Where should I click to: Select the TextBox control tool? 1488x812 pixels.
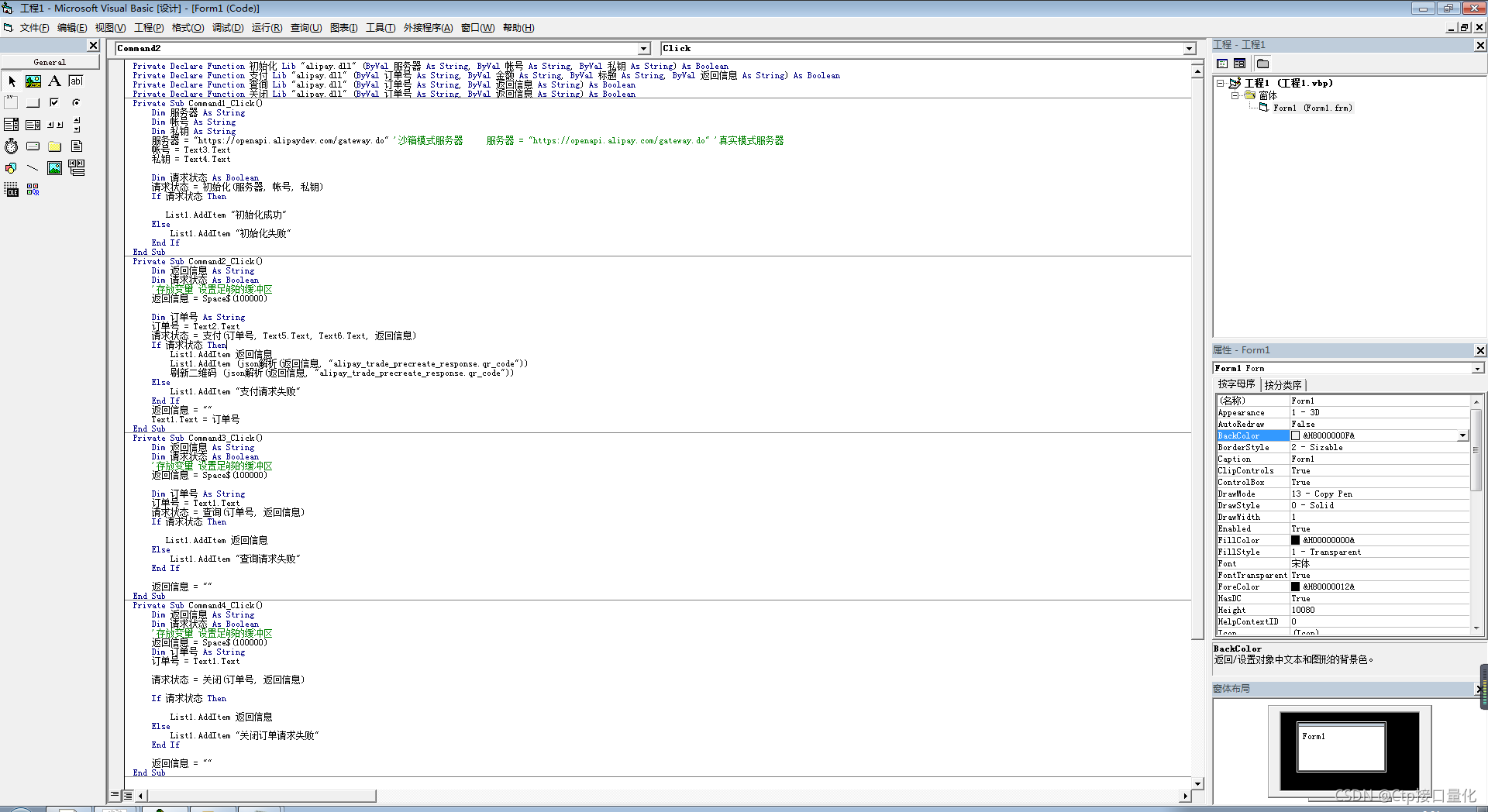(x=76, y=81)
